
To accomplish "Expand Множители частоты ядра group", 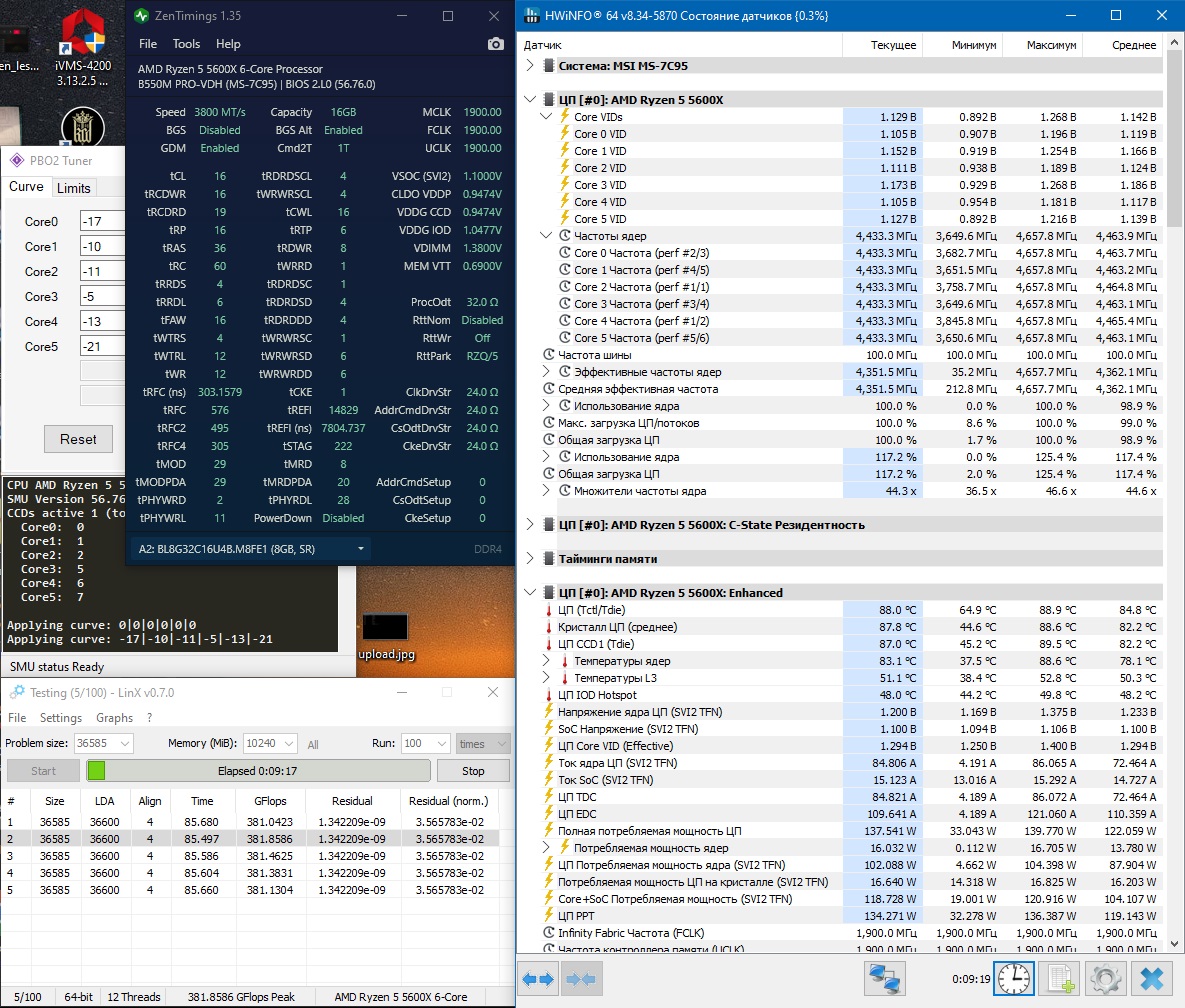I will pyautogui.click(x=546, y=490).
